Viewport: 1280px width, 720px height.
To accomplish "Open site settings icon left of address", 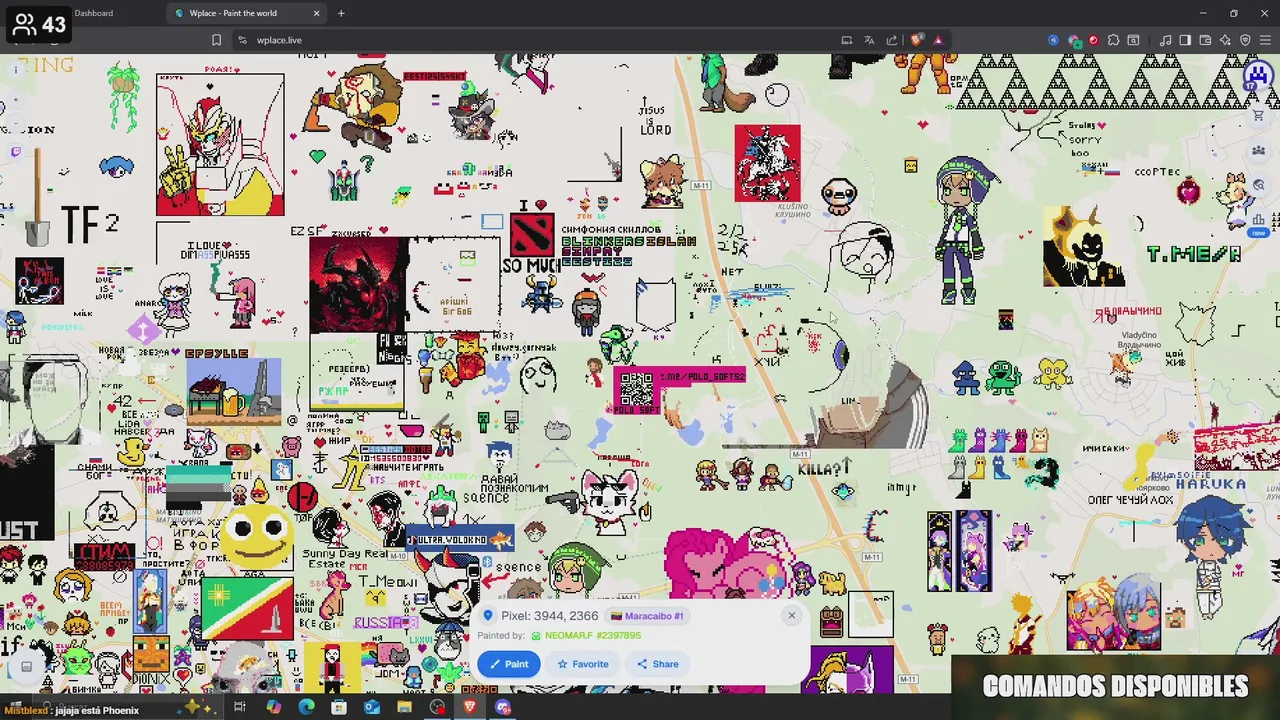I will tap(242, 40).
